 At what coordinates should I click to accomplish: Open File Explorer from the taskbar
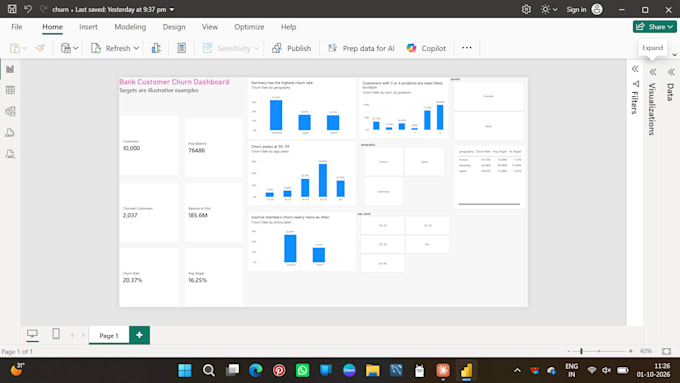(x=373, y=370)
